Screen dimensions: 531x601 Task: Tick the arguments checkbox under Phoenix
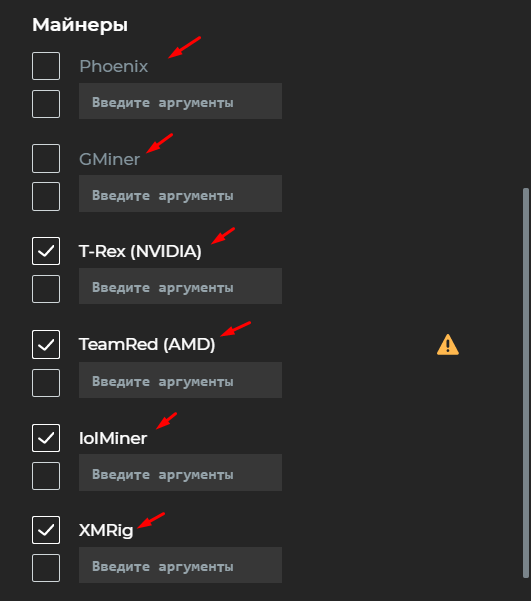(46, 104)
